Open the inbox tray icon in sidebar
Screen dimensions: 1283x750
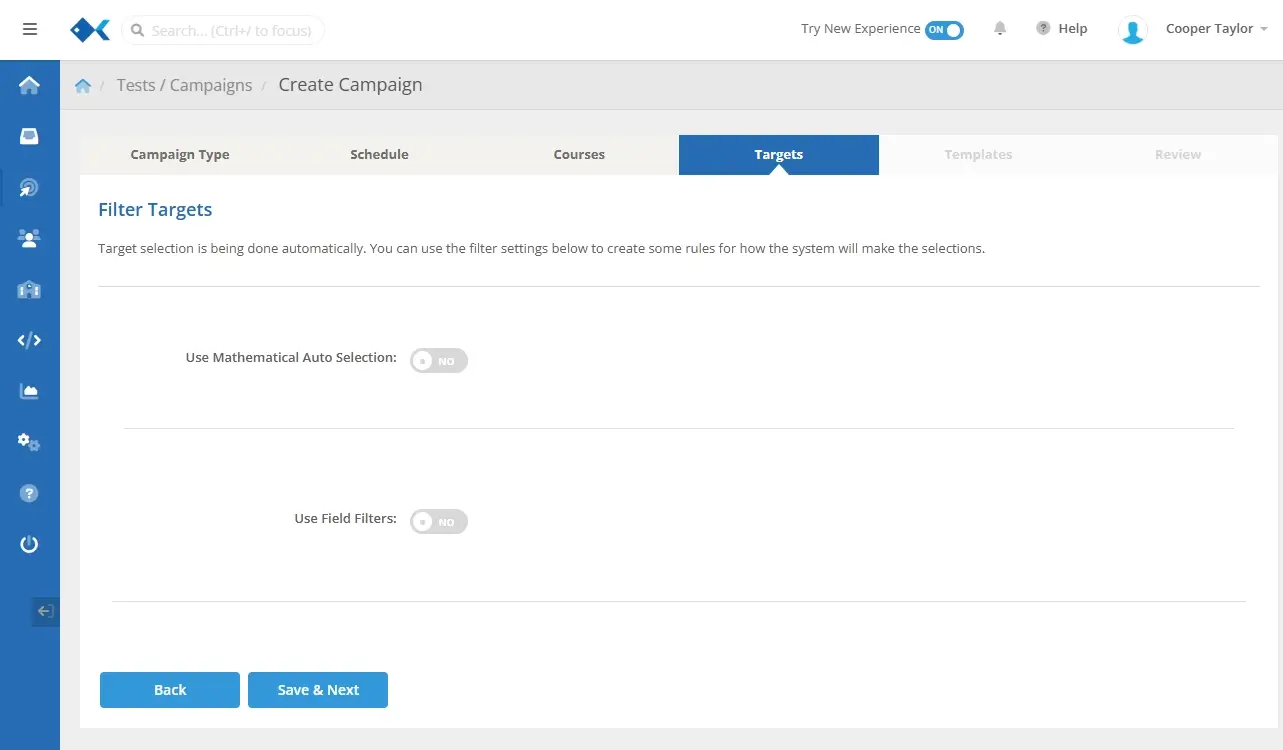tap(29, 136)
